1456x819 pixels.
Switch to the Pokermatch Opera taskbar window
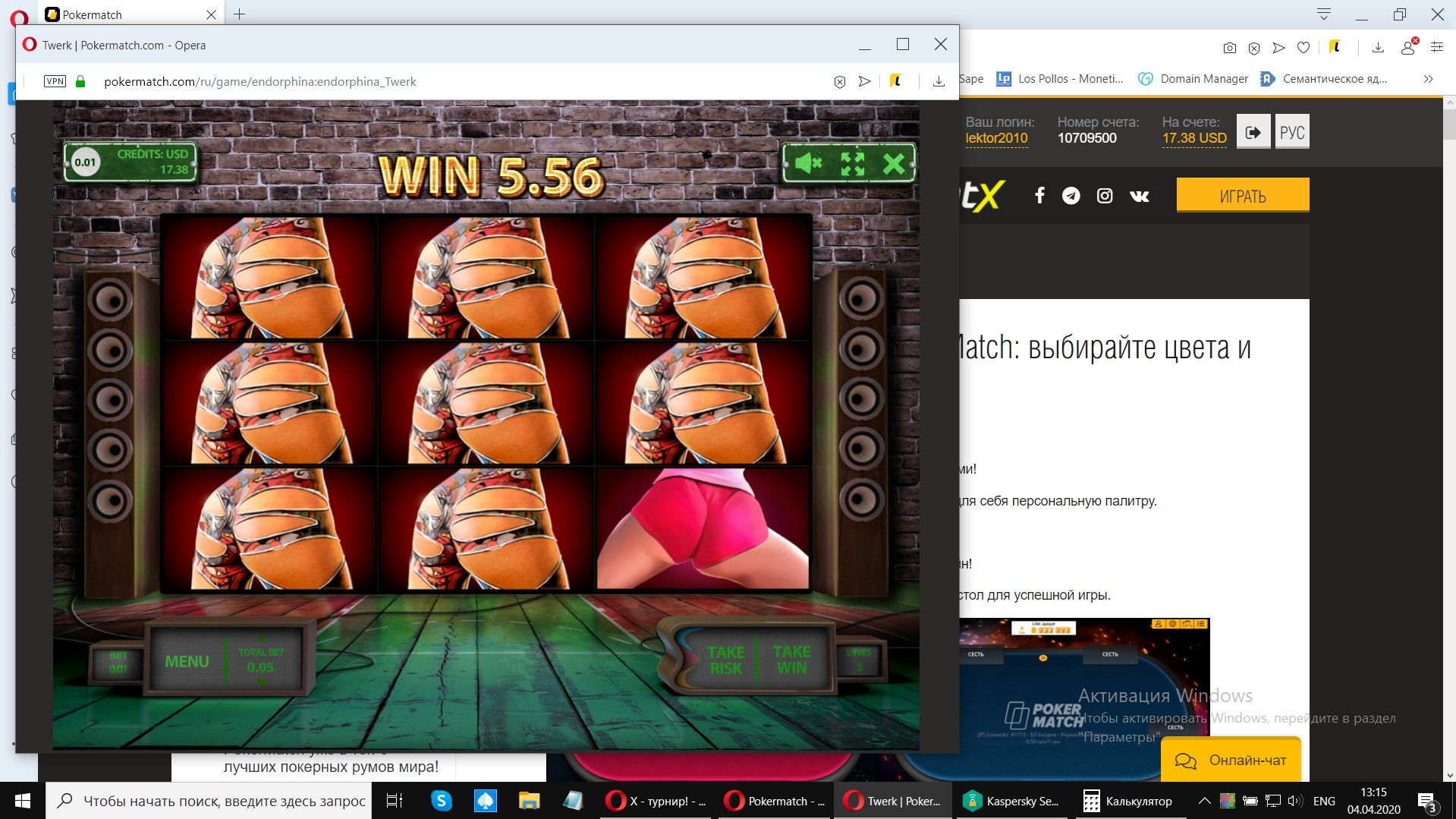click(775, 801)
